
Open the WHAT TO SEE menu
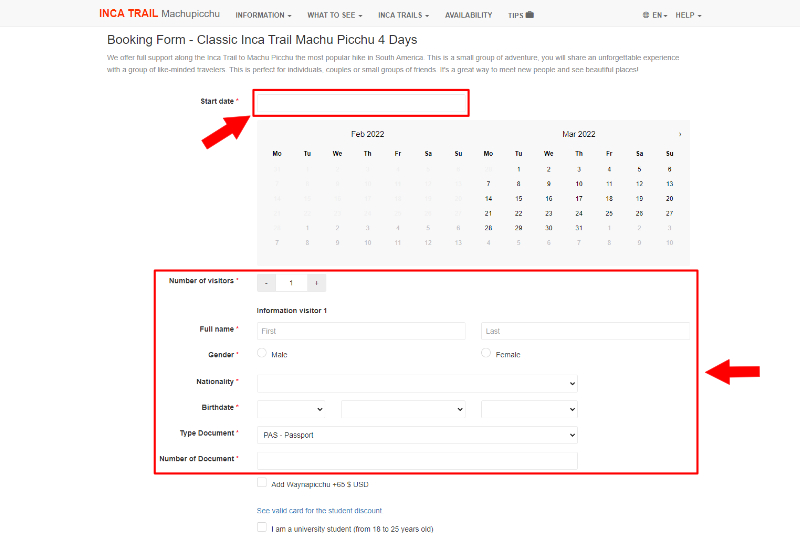(x=335, y=15)
